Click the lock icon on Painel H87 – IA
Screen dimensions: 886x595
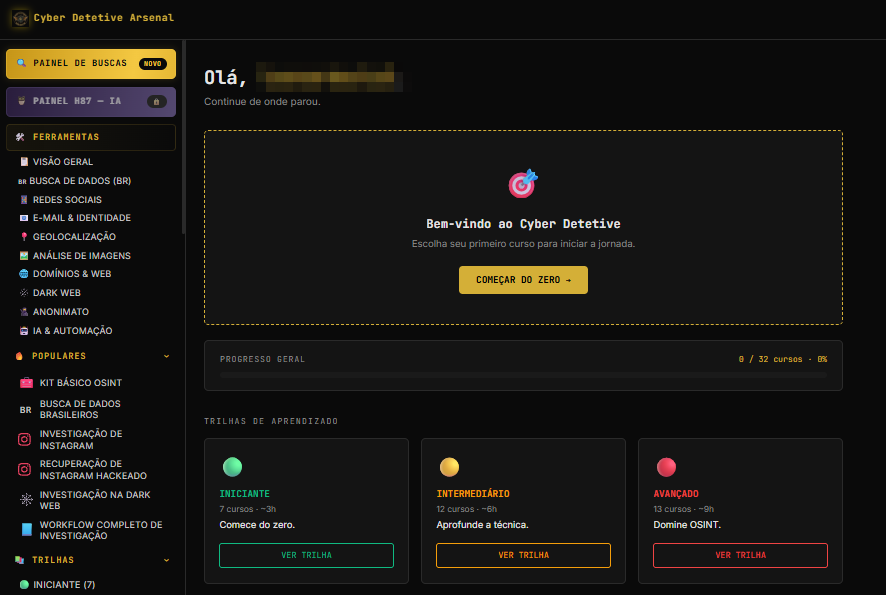pyautogui.click(x=157, y=102)
